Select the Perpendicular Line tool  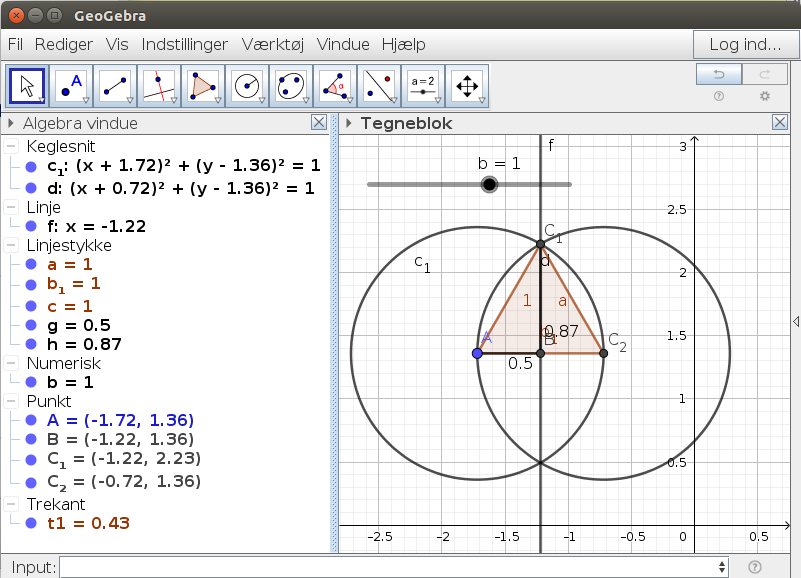[159, 86]
